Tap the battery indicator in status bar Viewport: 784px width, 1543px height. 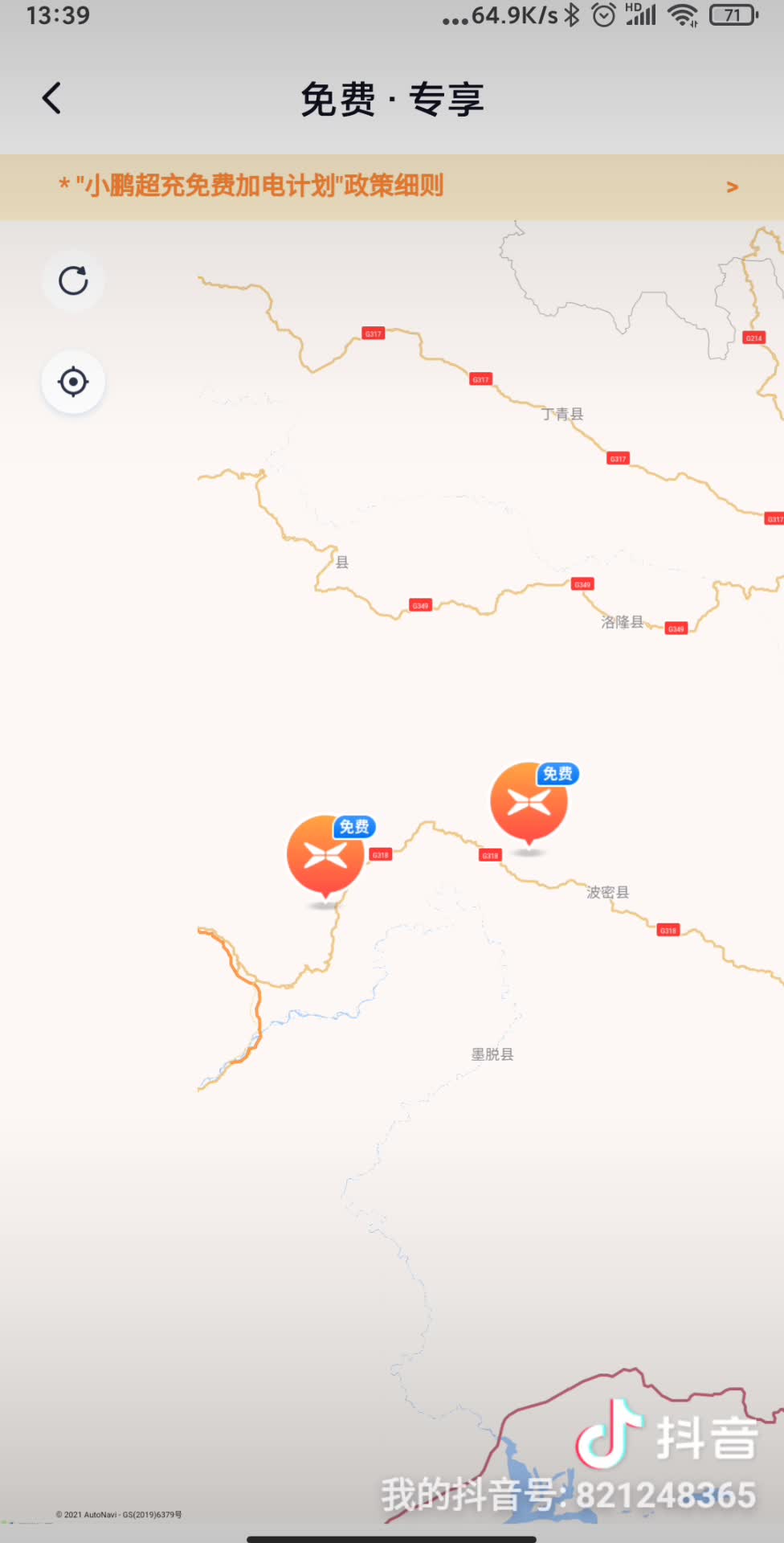pyautogui.click(x=733, y=15)
